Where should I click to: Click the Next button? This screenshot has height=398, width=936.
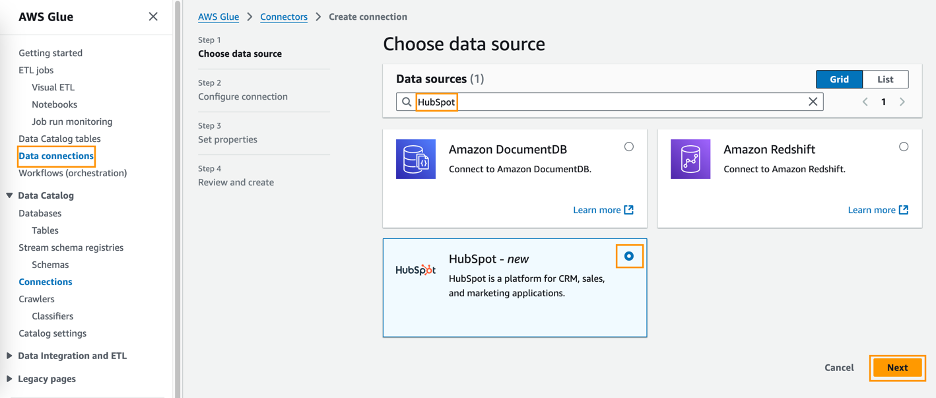897,368
